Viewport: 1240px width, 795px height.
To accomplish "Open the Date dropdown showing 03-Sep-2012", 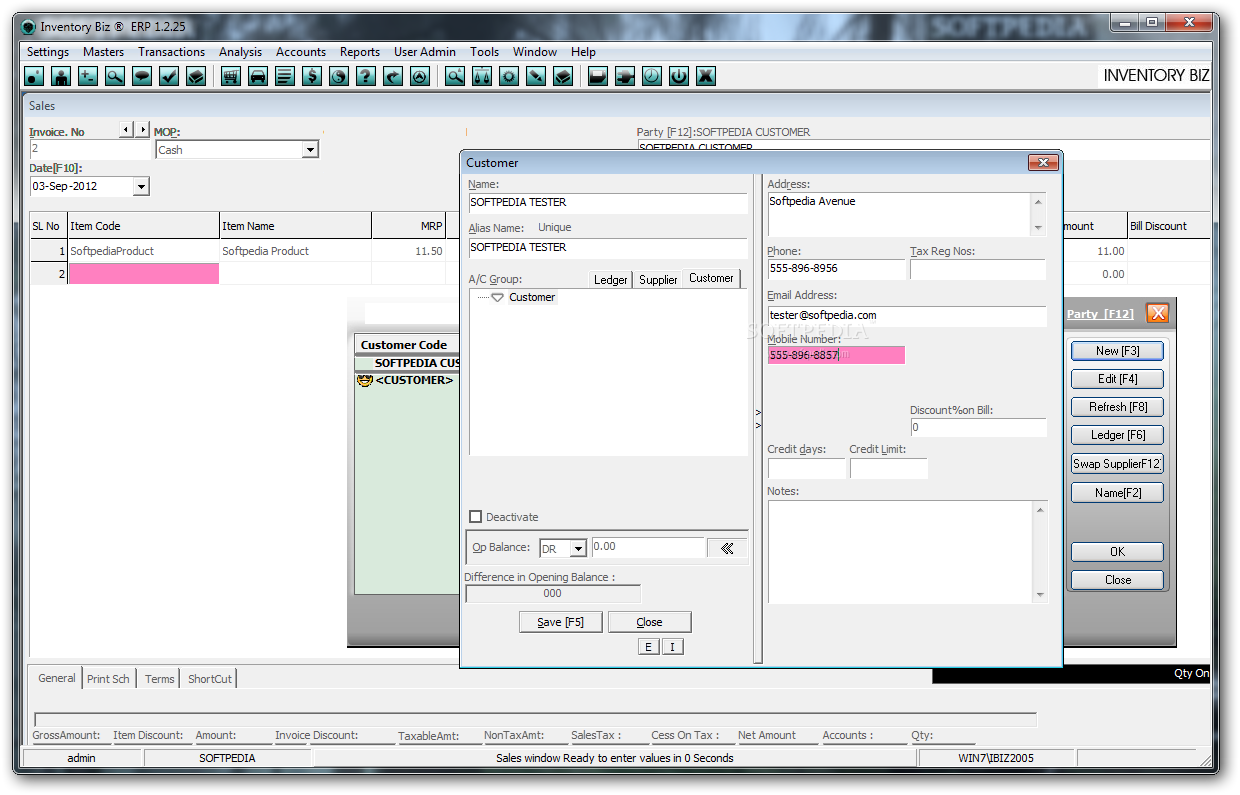I will coord(141,187).
